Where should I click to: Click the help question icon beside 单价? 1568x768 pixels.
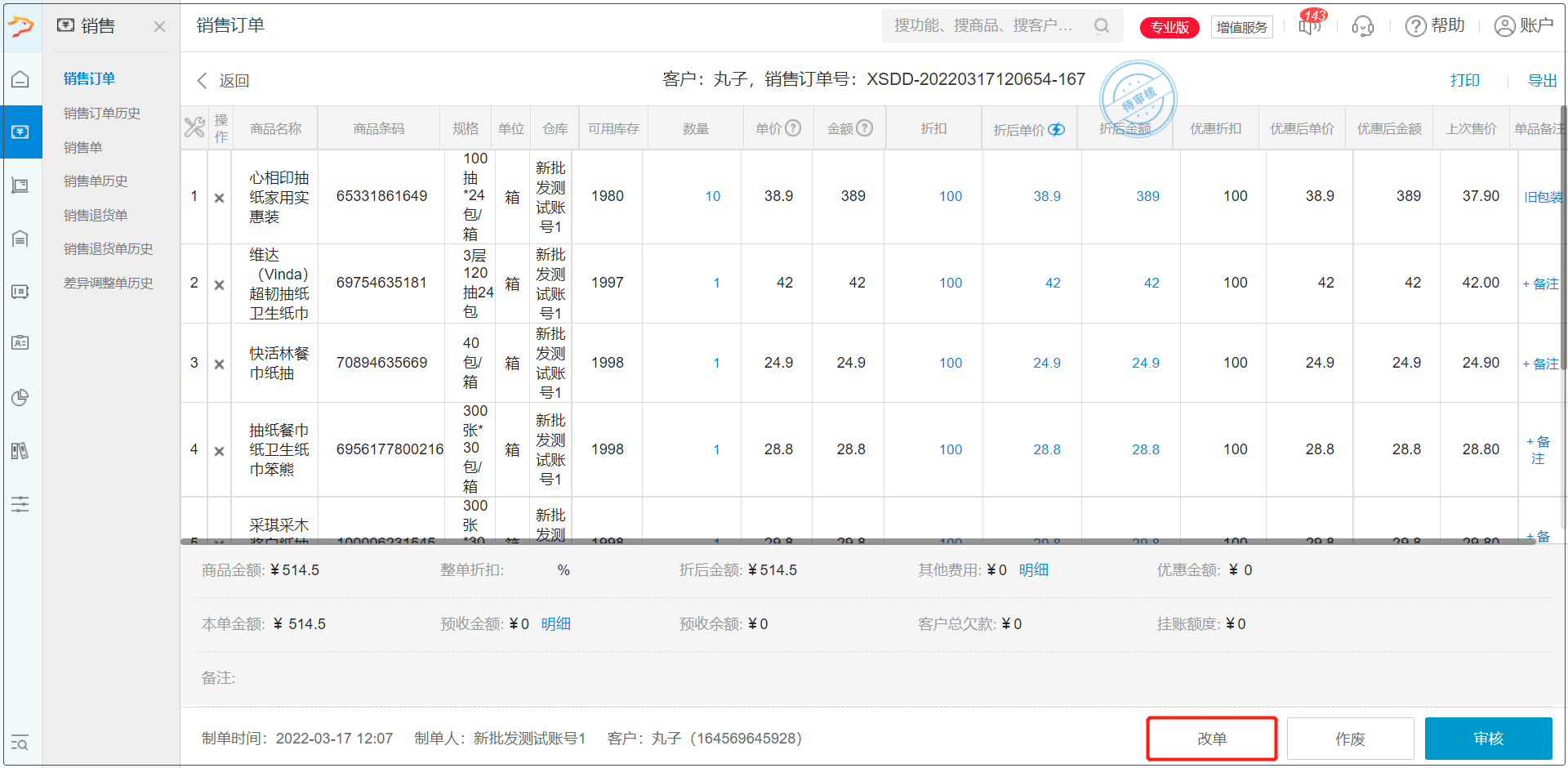click(x=793, y=128)
